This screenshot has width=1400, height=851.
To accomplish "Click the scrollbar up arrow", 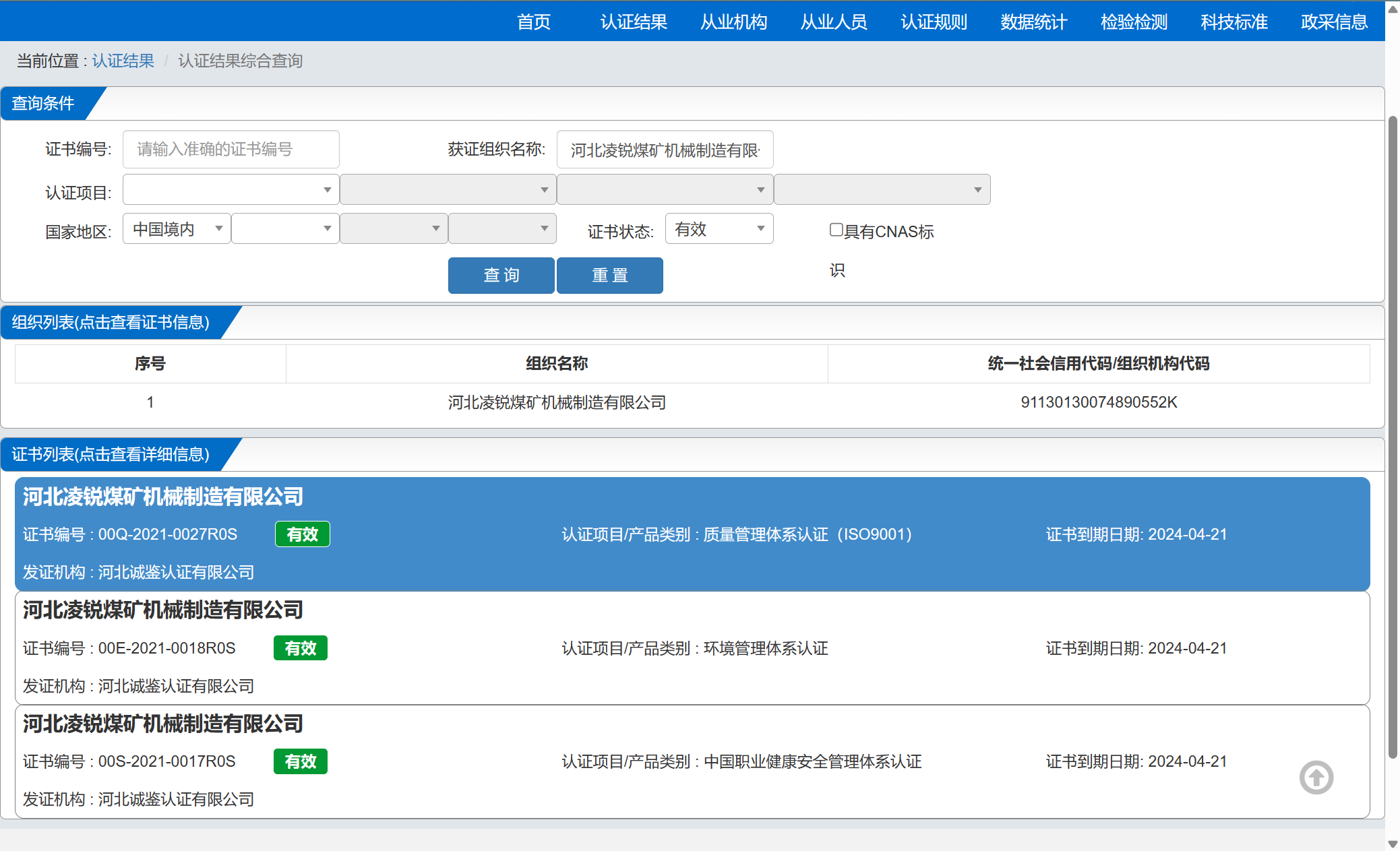I will click(1393, 8).
